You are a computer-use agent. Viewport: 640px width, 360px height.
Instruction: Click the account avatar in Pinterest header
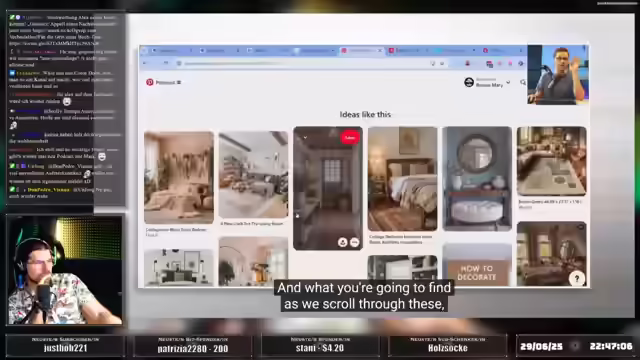469,82
